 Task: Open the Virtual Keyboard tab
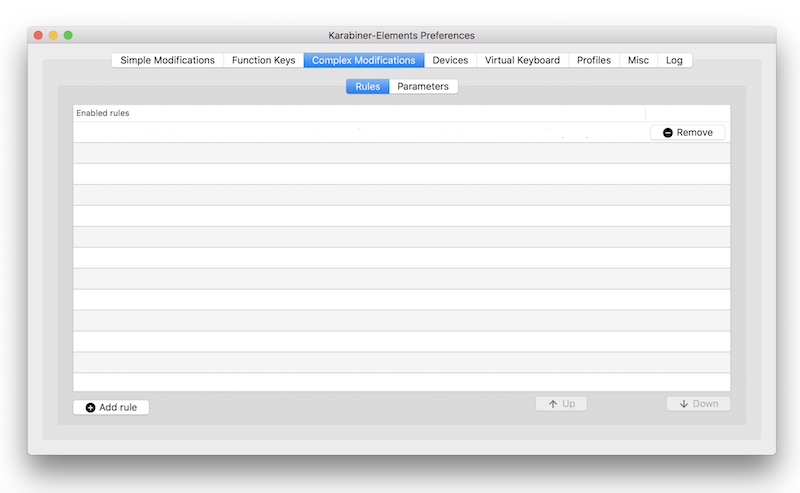coord(522,60)
